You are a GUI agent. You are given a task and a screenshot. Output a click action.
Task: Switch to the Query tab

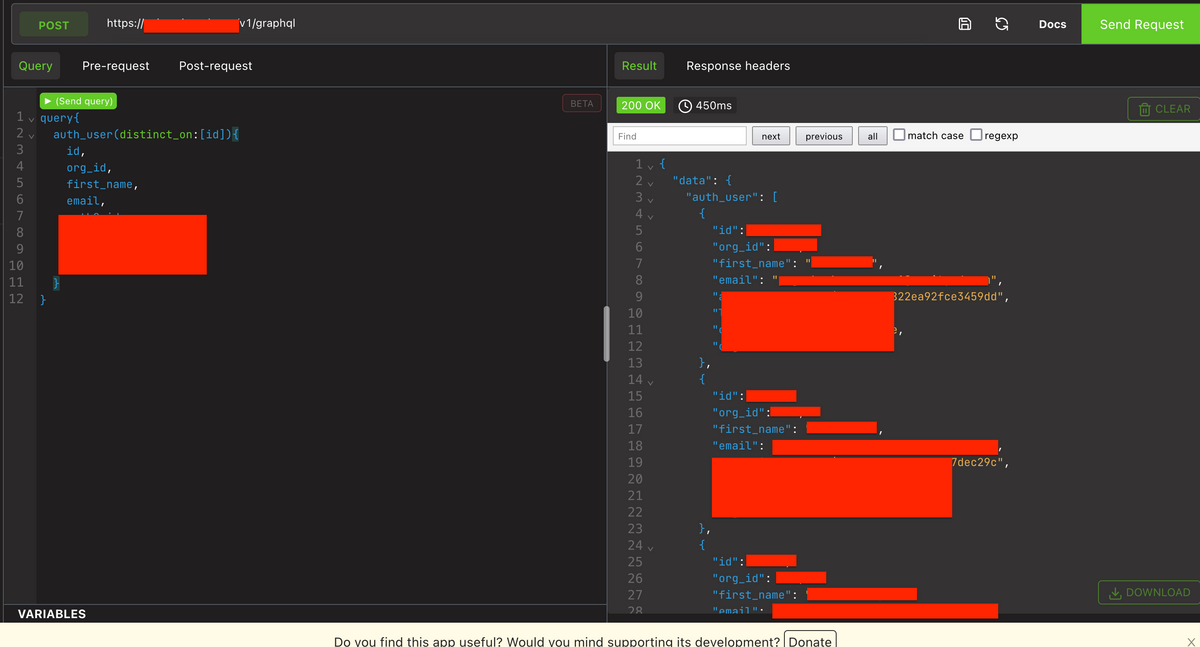(36, 66)
